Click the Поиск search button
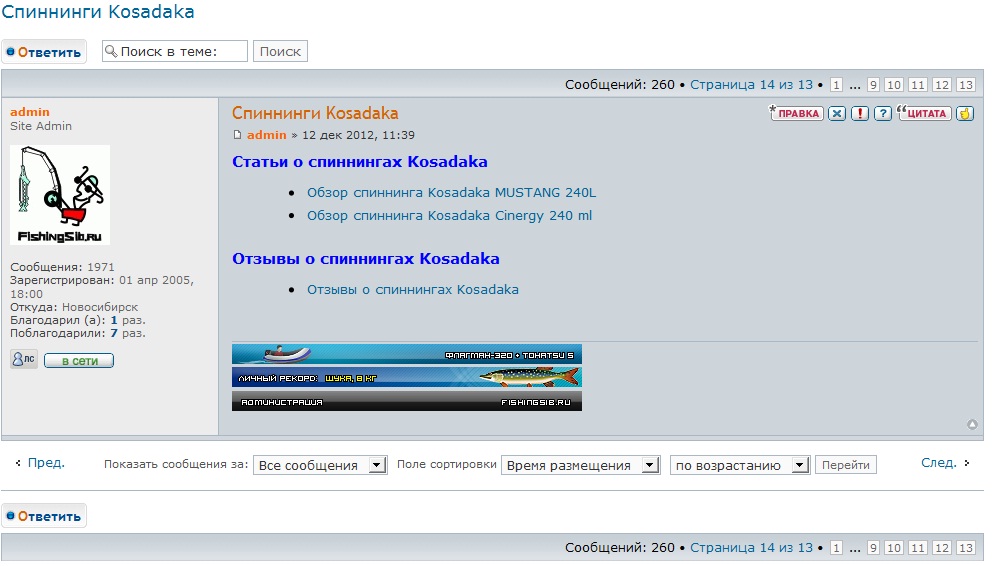Viewport: 993px width, 566px height. 280,51
